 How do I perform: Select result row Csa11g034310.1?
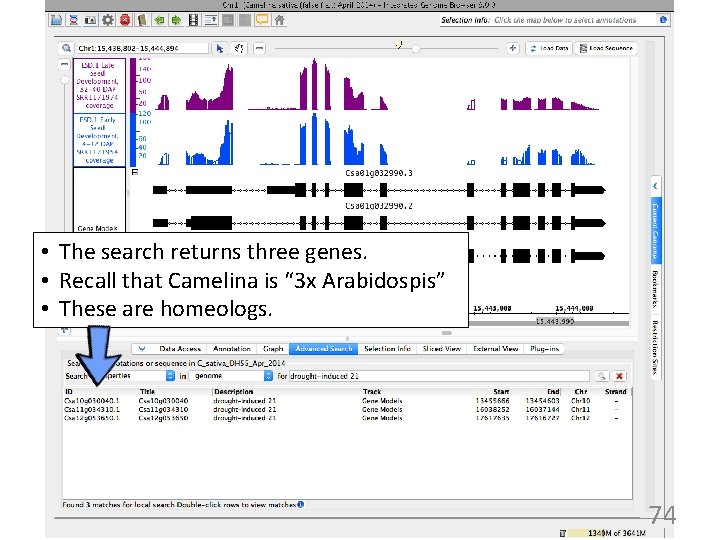347,410
